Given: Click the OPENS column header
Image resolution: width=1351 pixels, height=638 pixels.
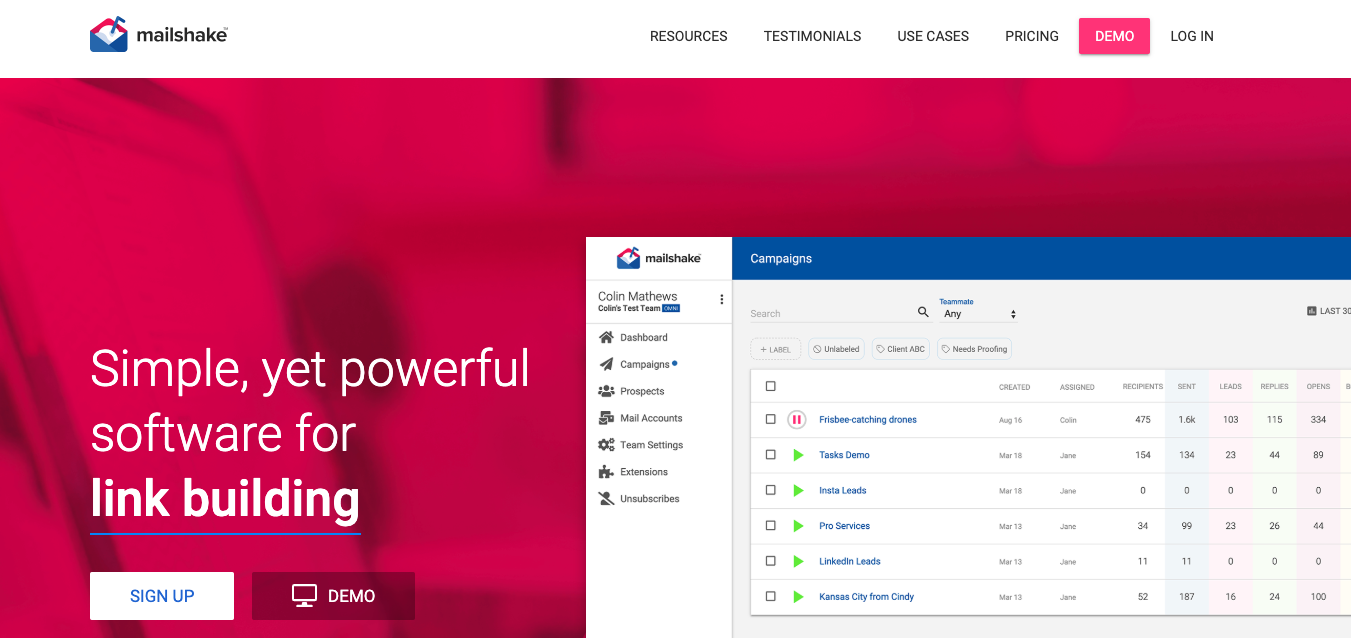Looking at the screenshot, I should (1319, 387).
